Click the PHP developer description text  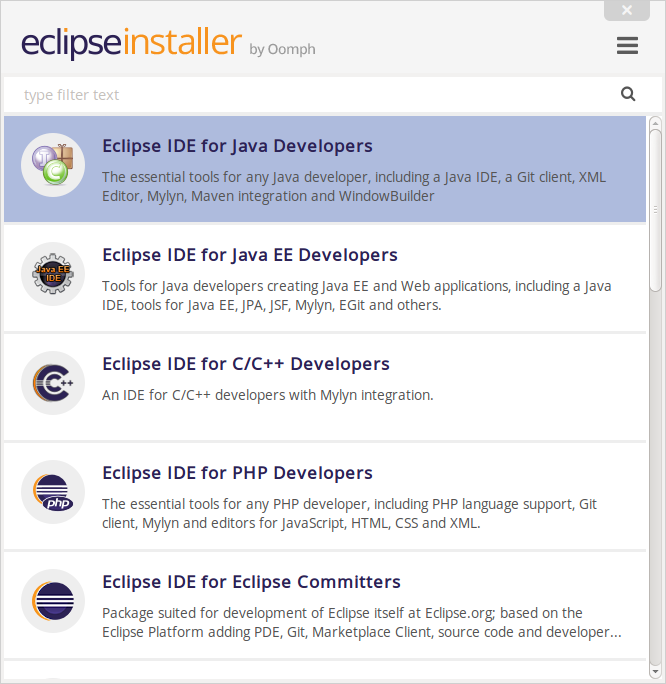click(x=349, y=514)
